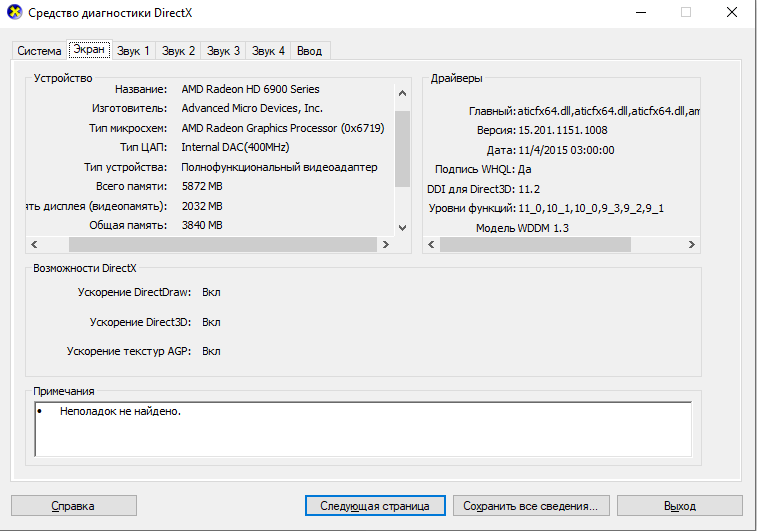
Task: Click the Ускорение DirectDraw Вкл status
Action: tap(211, 293)
